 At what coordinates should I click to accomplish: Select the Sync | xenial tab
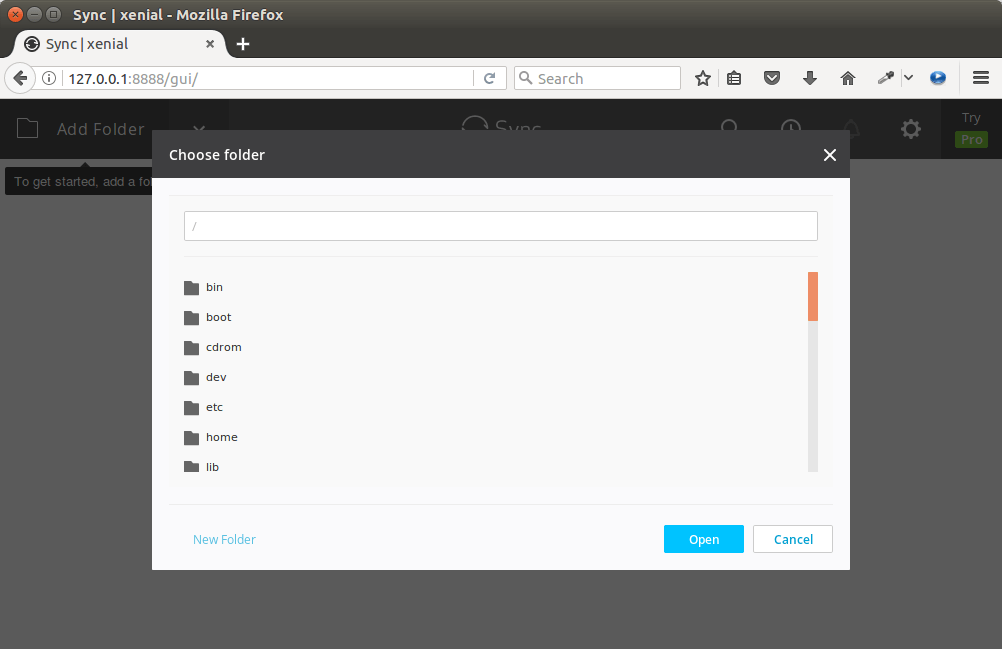[110, 44]
